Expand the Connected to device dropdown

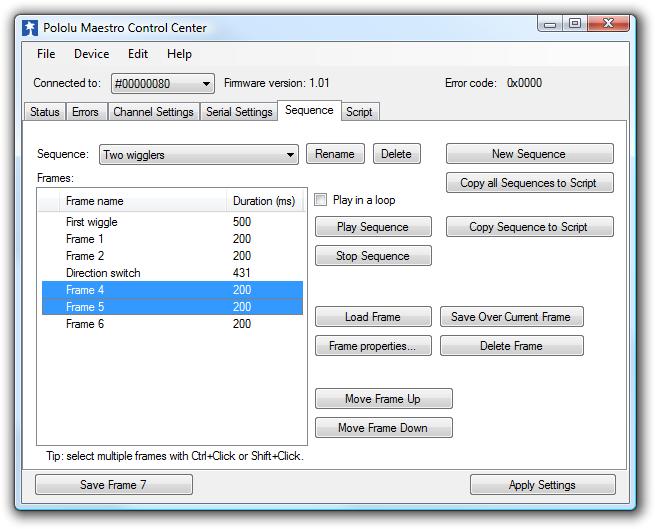[x=162, y=84]
